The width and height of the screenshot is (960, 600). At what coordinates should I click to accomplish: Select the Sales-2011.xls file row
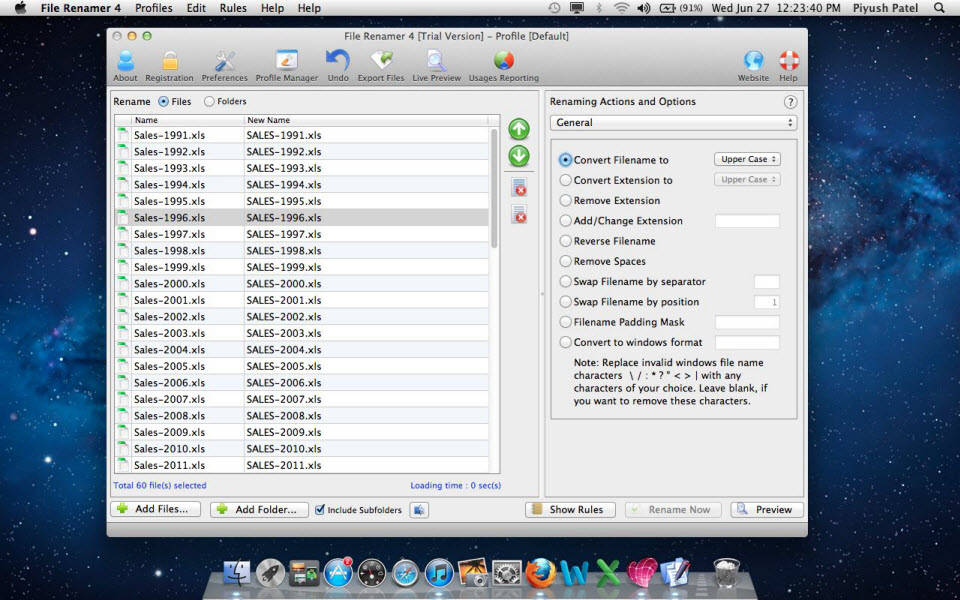pos(302,465)
